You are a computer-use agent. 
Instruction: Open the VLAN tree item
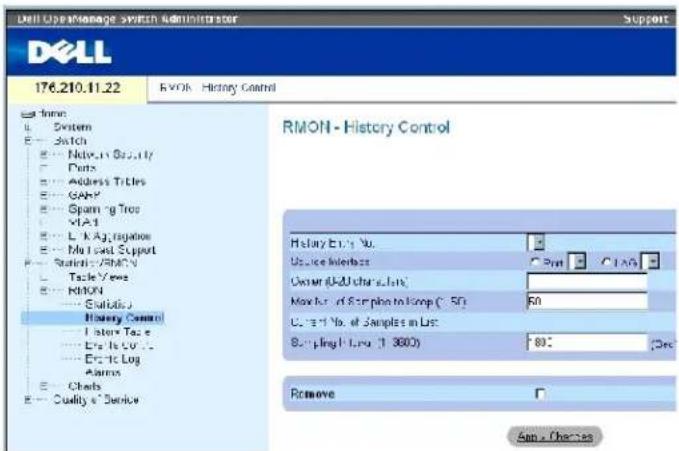[84, 222]
